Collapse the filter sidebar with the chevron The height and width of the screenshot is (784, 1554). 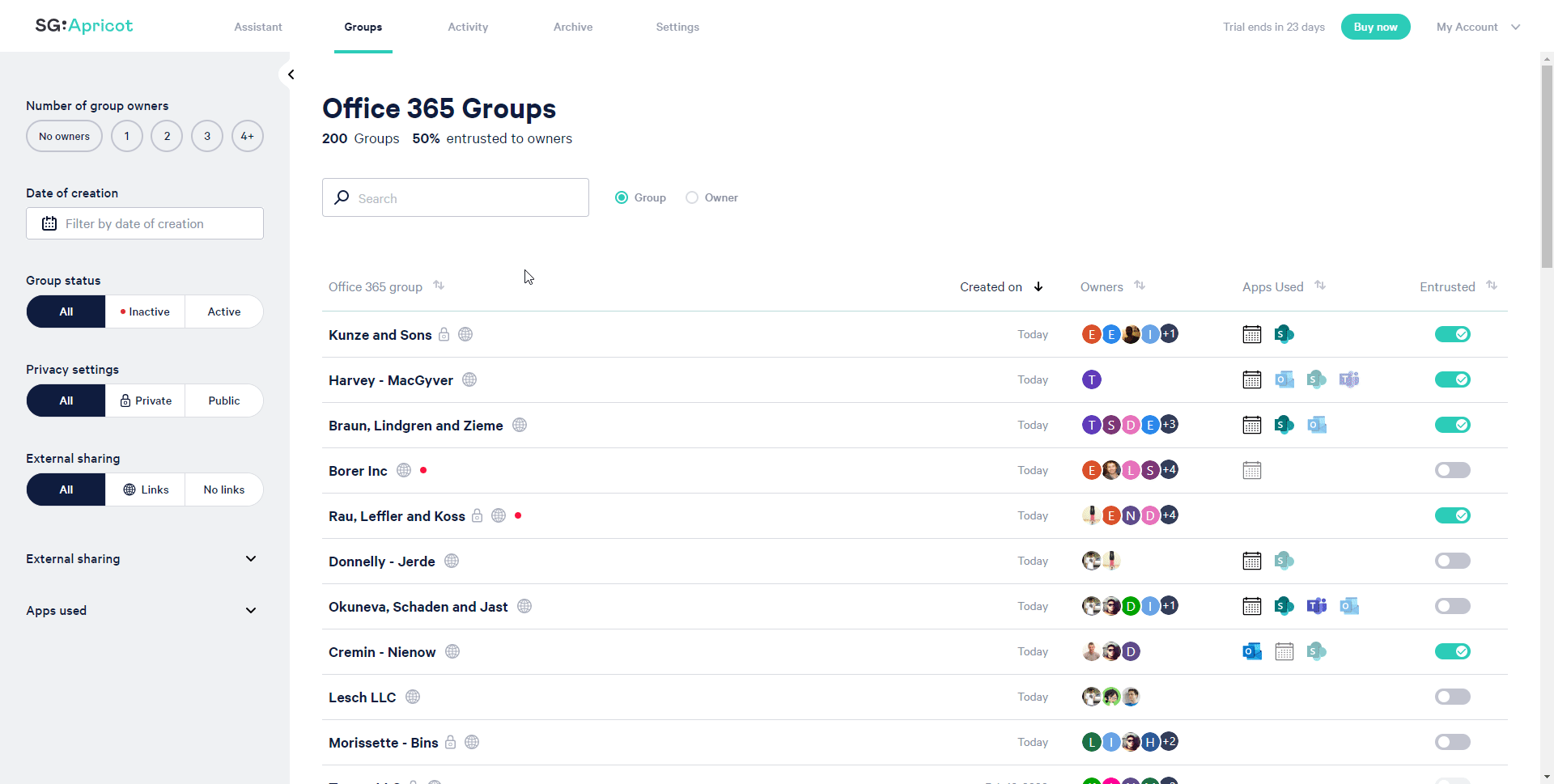291,74
